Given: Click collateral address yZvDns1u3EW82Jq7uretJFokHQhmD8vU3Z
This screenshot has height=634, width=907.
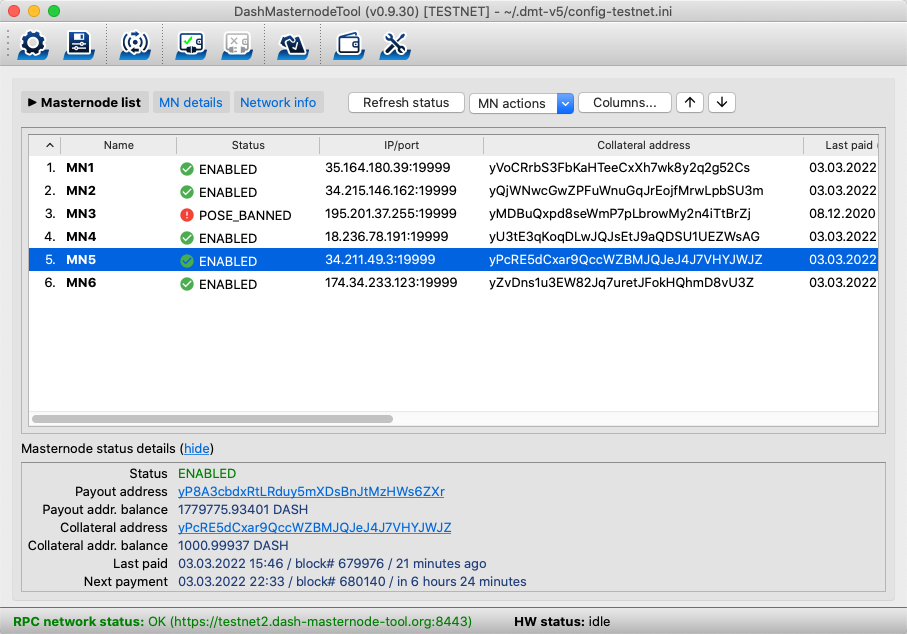Looking at the screenshot, I should pos(621,283).
